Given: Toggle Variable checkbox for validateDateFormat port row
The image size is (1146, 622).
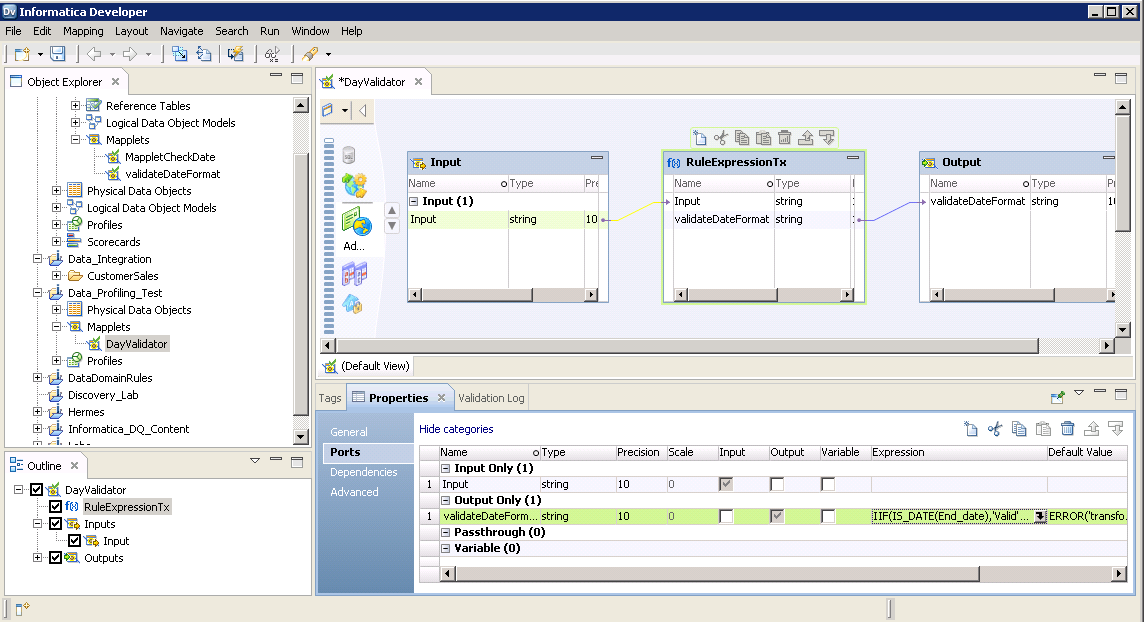Looking at the screenshot, I should [x=828, y=516].
